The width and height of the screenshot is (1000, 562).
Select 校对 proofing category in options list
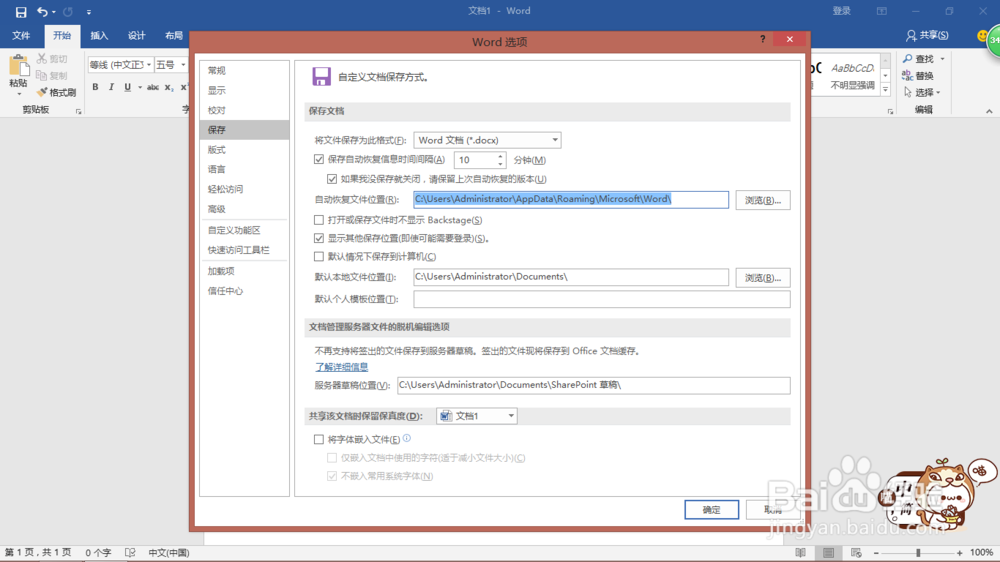[x=244, y=110]
